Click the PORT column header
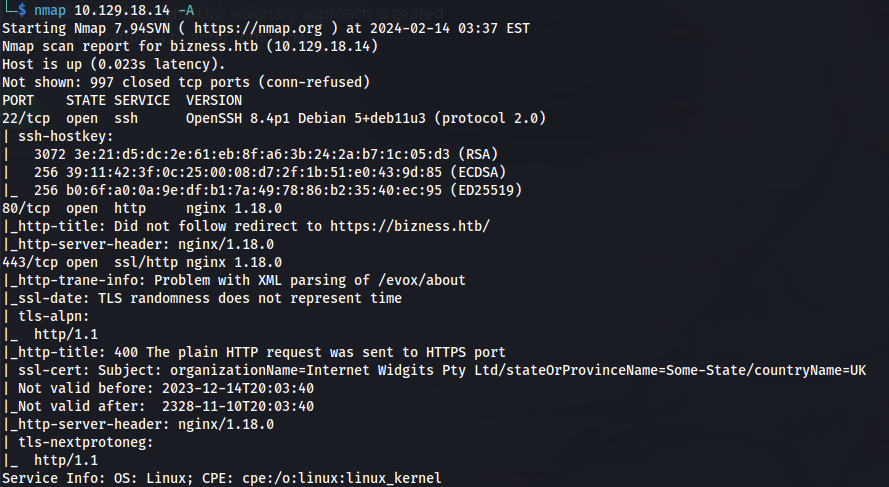The height and width of the screenshot is (487, 889). (18, 100)
